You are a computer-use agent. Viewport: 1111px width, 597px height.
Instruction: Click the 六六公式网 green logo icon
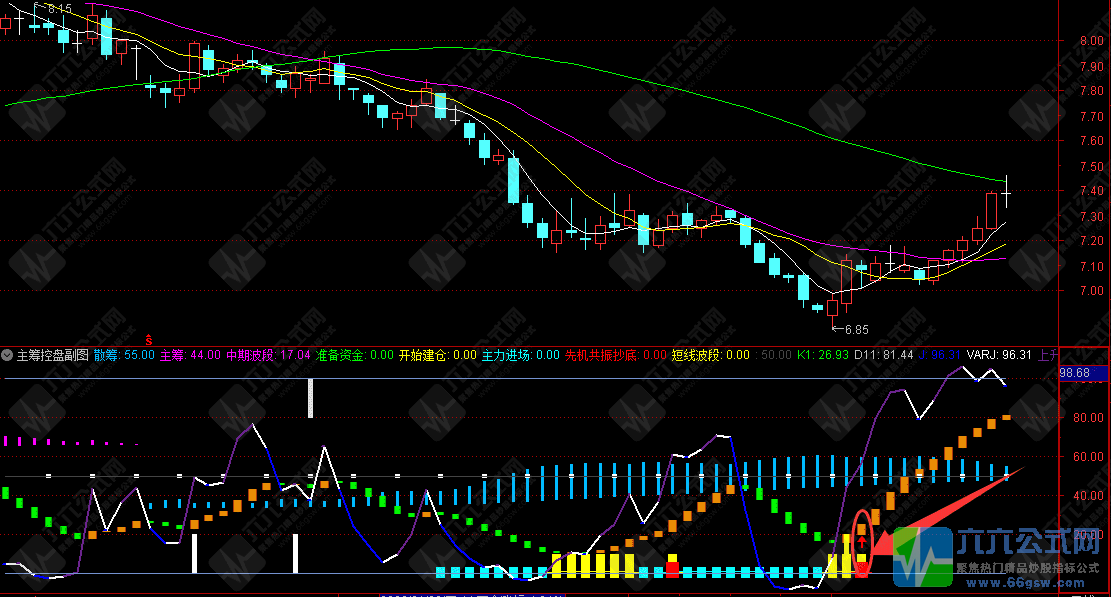[x=920, y=555]
